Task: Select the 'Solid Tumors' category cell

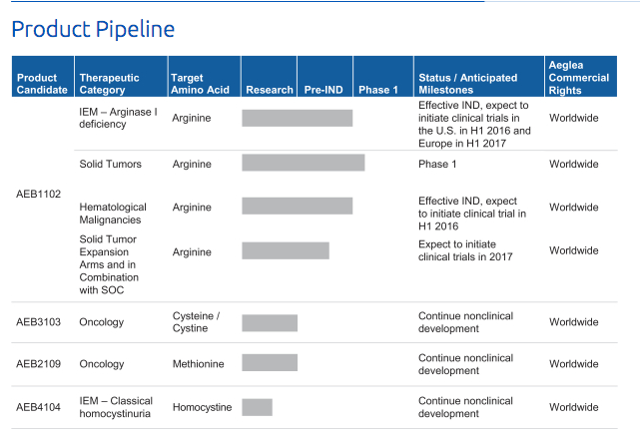Action: click(x=111, y=164)
